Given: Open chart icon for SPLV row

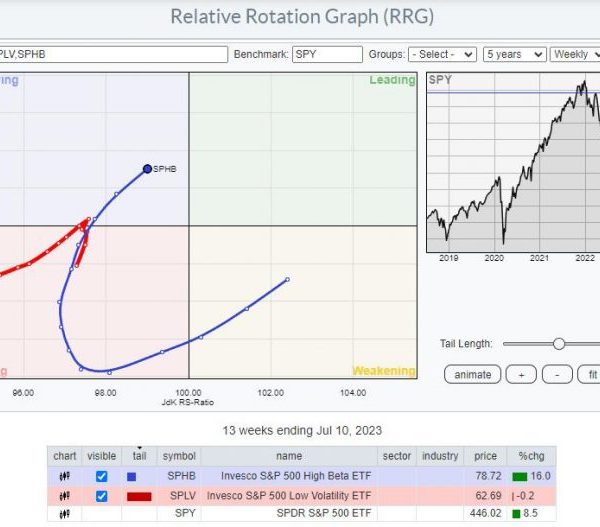Looking at the screenshot, I should coord(64,496).
